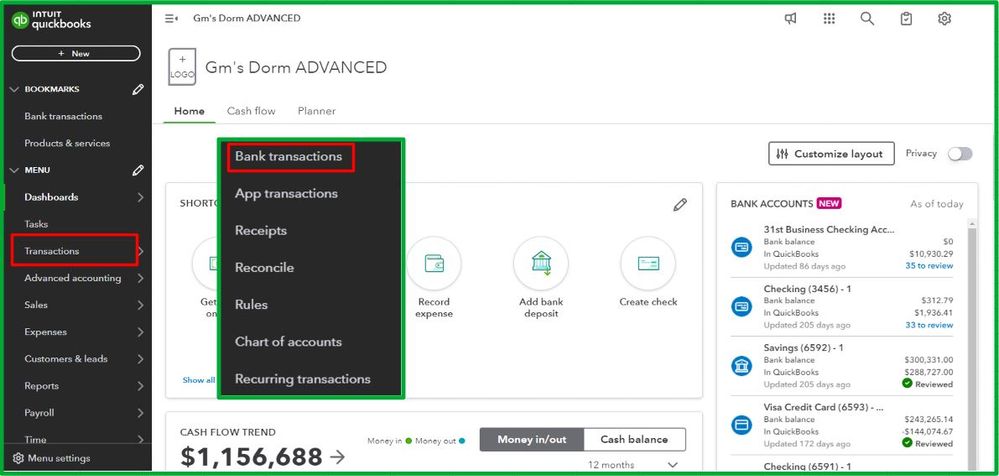The height and width of the screenshot is (476, 999).
Task: Open the settings gear icon
Action: click(x=944, y=18)
